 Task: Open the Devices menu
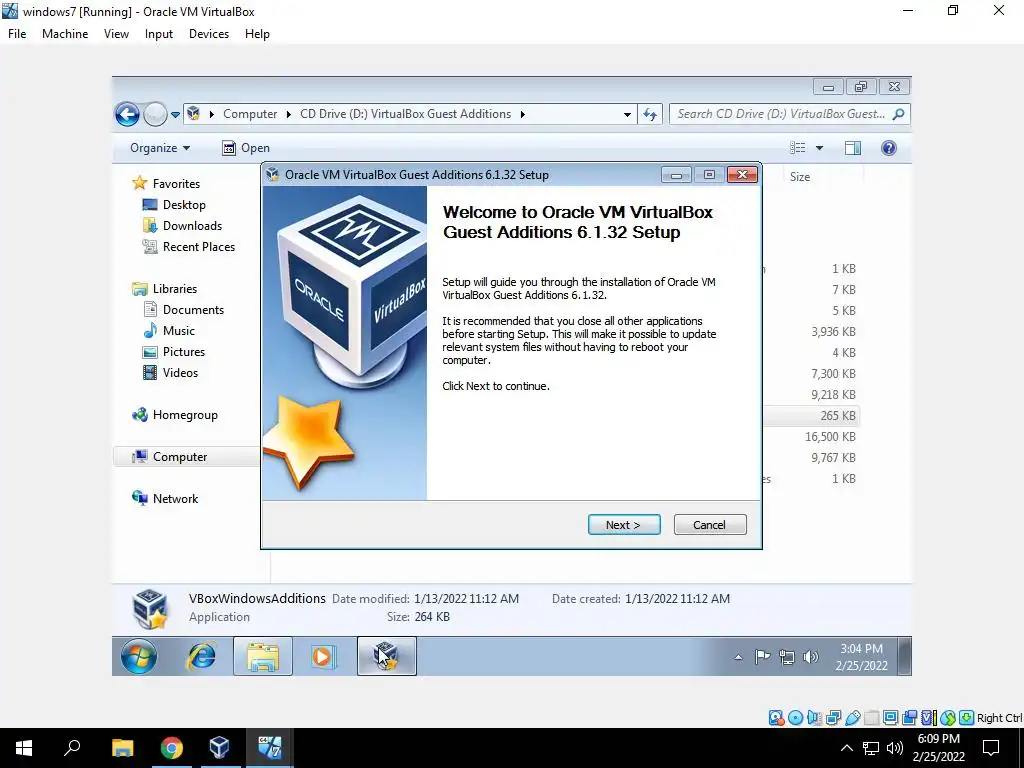coord(209,34)
